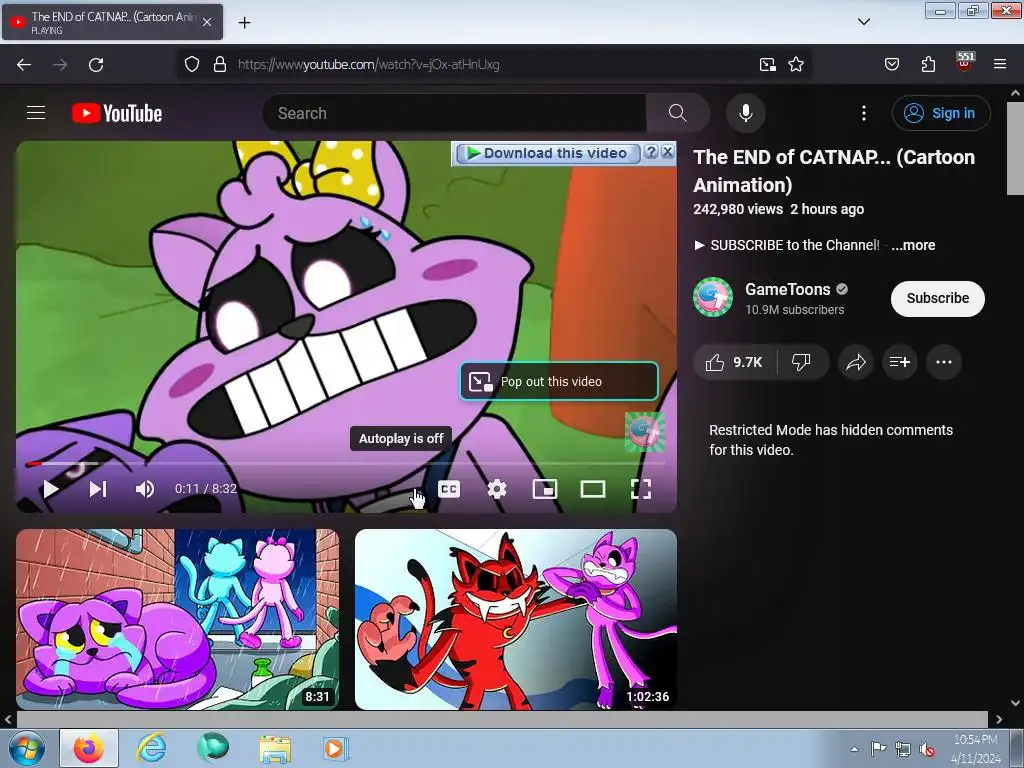Open the YouTube guide hamburger menu

point(36,113)
